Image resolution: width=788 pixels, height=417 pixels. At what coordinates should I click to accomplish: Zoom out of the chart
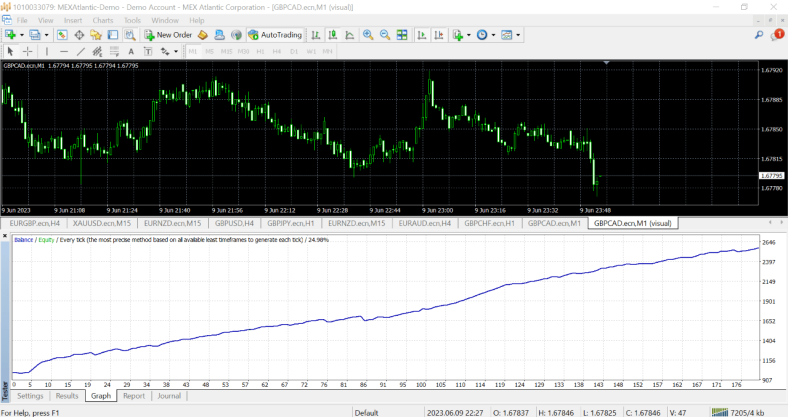pyautogui.click(x=384, y=35)
